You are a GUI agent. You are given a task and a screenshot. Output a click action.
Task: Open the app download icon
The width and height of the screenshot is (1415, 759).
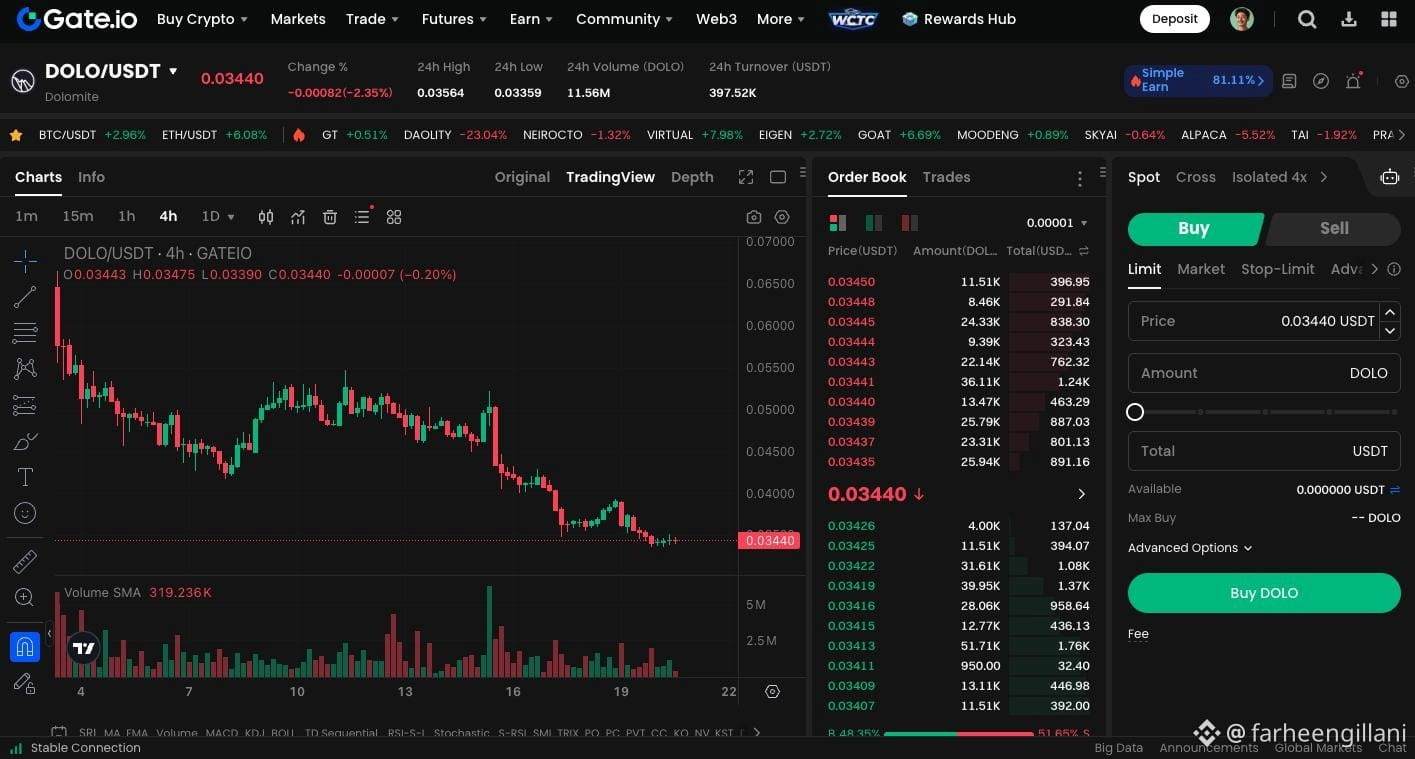(x=1348, y=19)
